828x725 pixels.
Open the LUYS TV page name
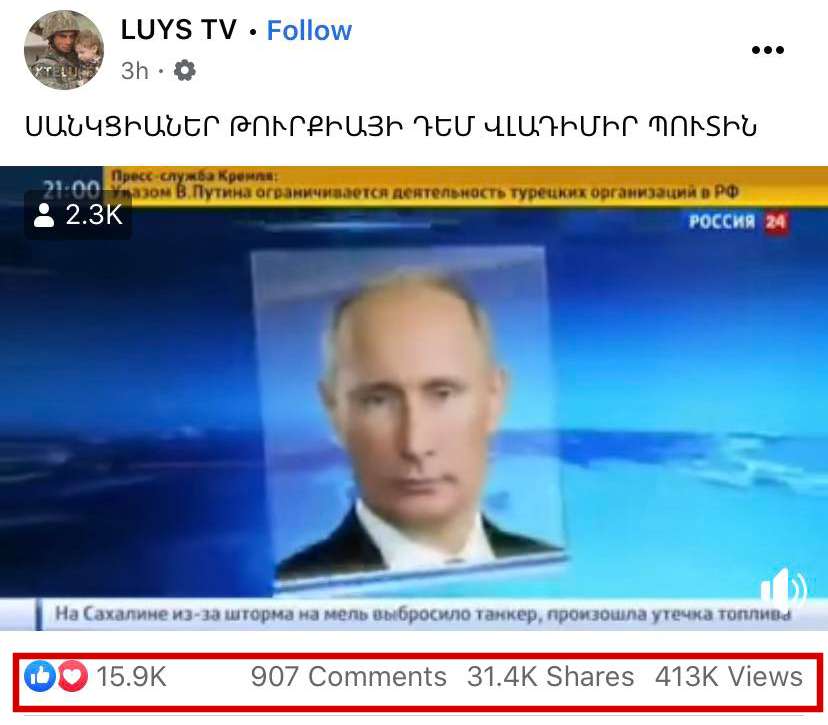coord(179,30)
